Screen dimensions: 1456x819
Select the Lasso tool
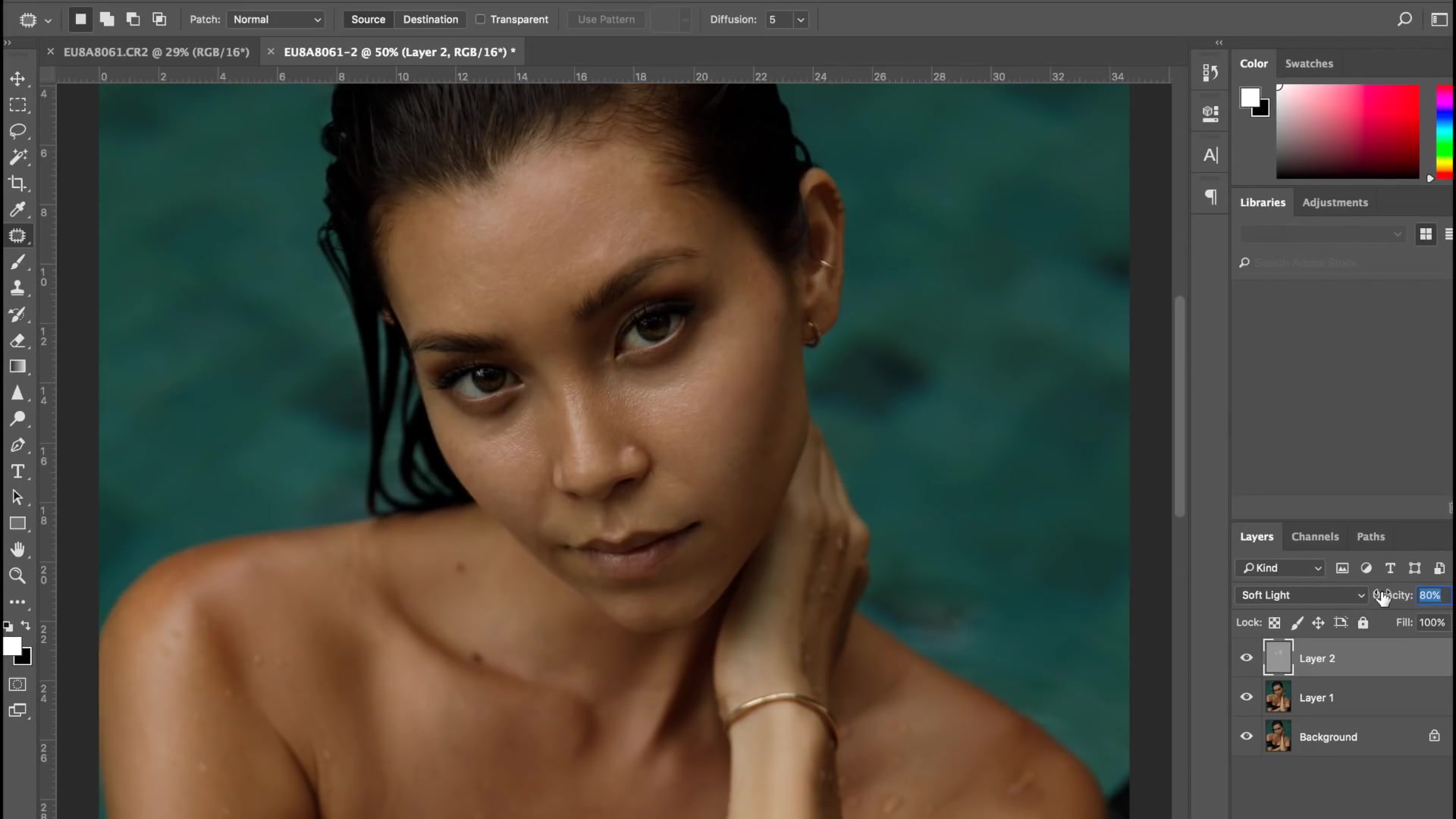17,131
